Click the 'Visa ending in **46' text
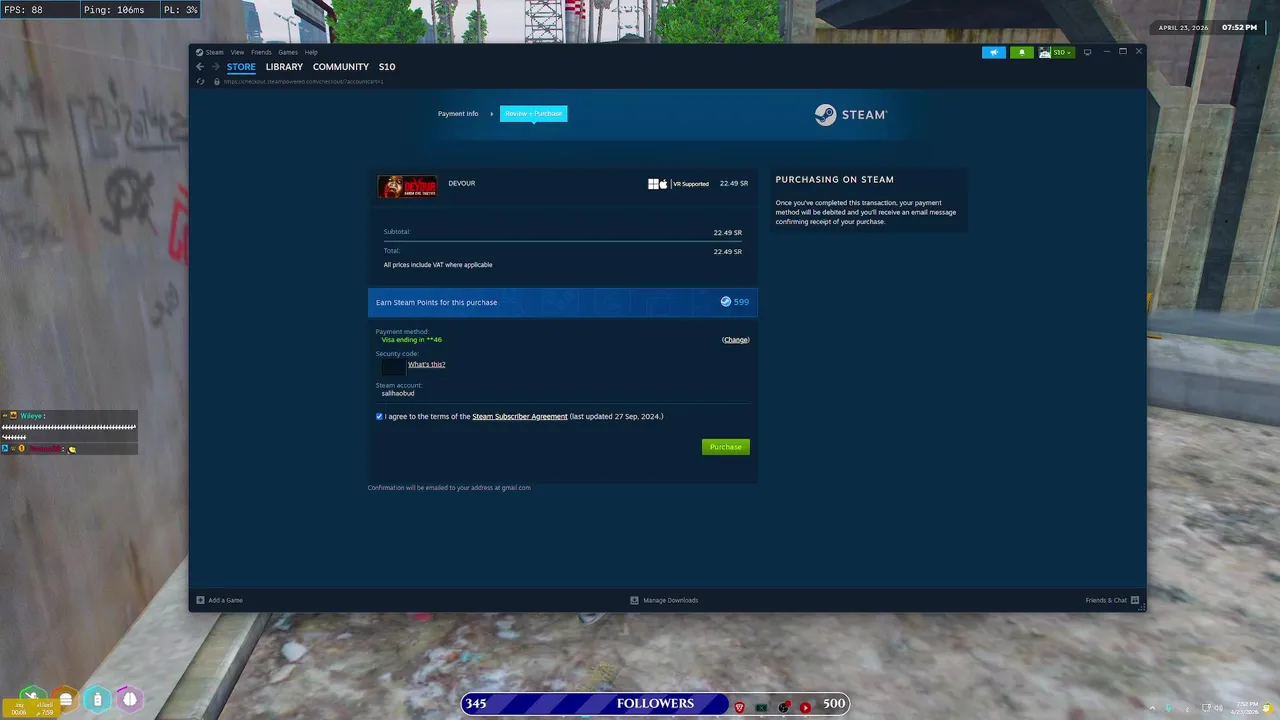1280x720 pixels. click(411, 340)
